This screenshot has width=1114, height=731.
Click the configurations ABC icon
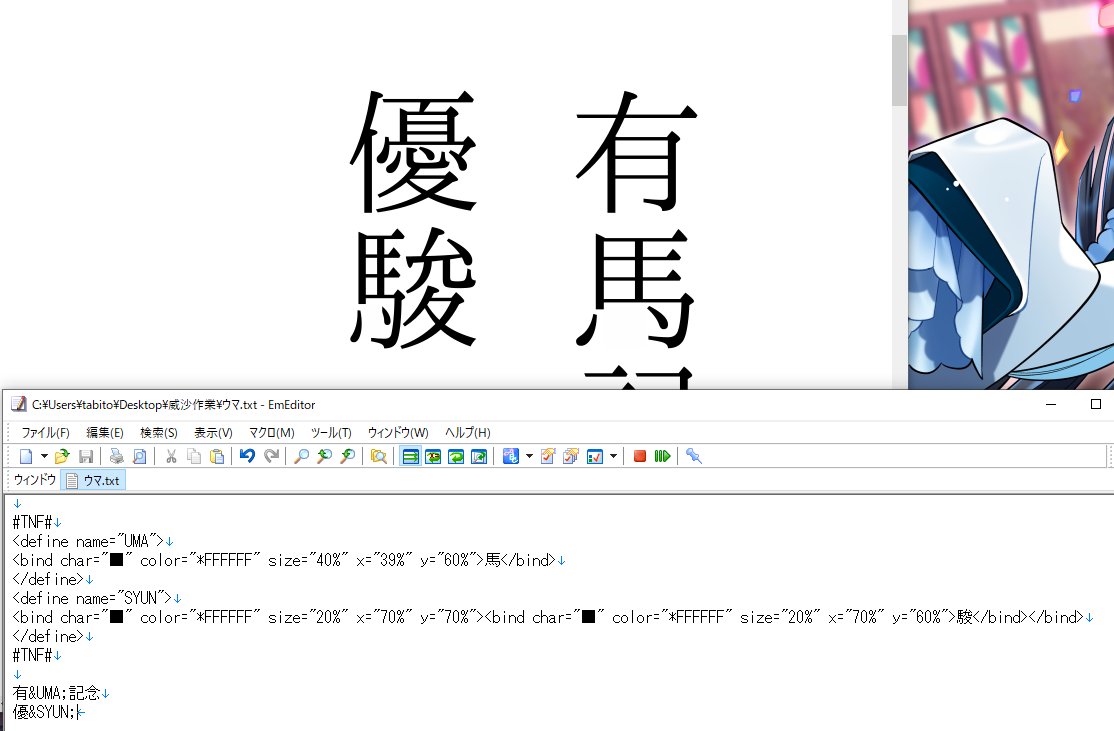pos(511,456)
